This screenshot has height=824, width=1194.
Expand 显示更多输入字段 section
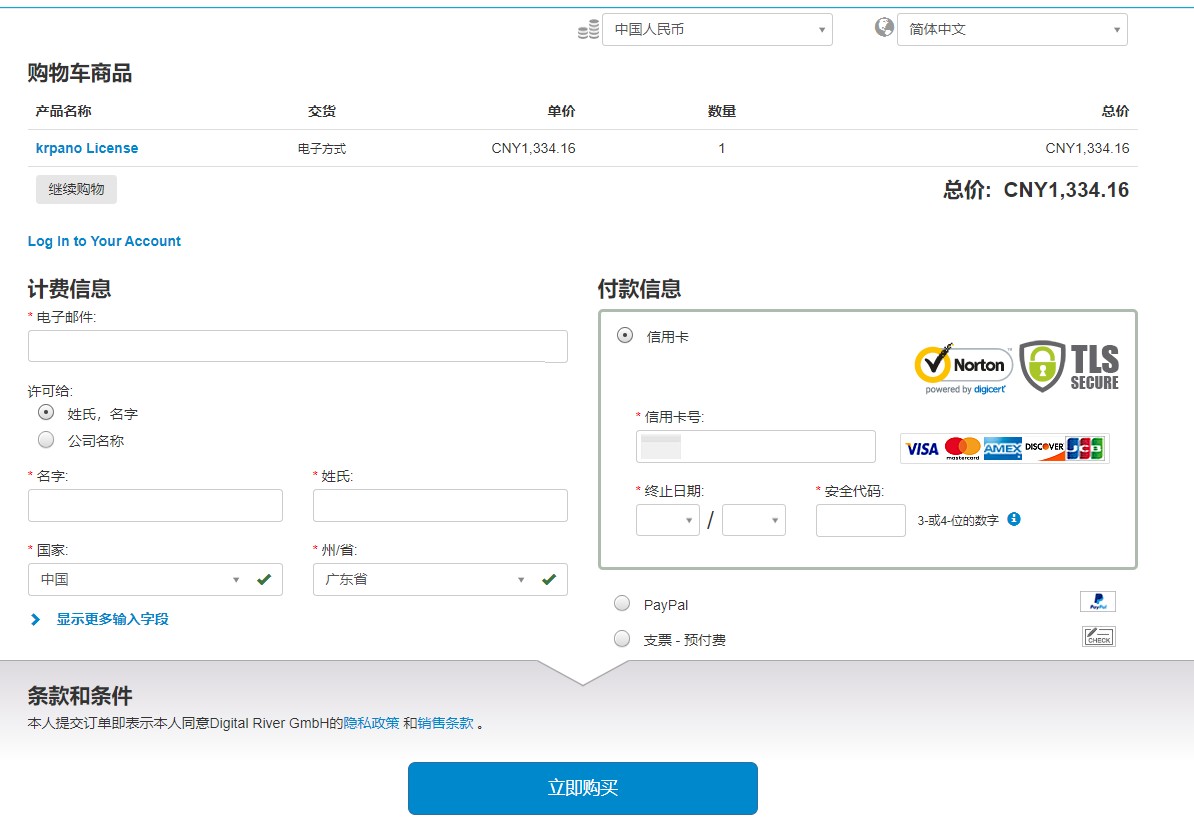111,619
